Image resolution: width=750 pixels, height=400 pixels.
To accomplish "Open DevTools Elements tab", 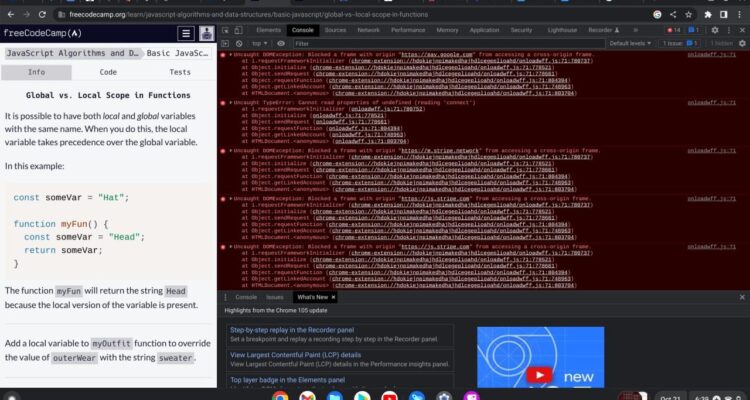I will (268, 30).
